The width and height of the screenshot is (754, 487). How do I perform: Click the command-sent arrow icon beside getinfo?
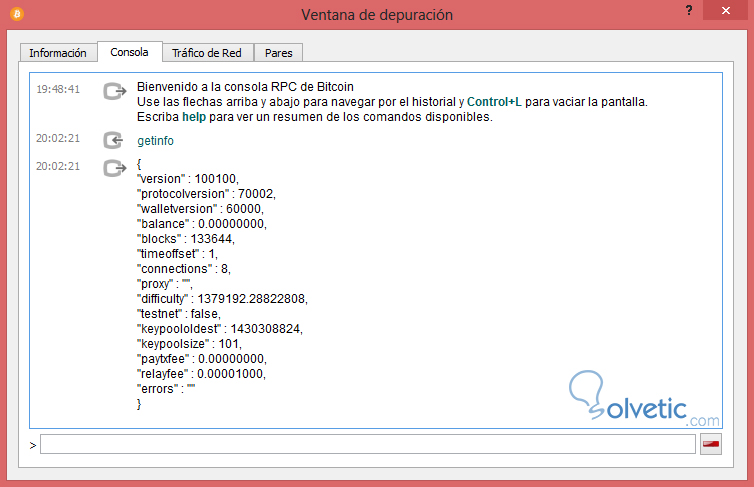point(113,140)
